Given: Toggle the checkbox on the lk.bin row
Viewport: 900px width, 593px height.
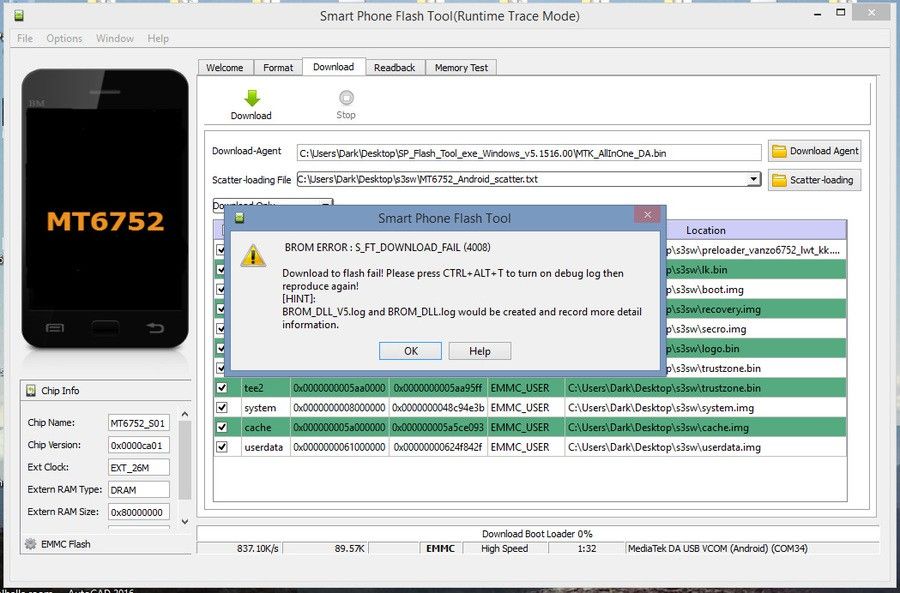Looking at the screenshot, I should 220,270.
